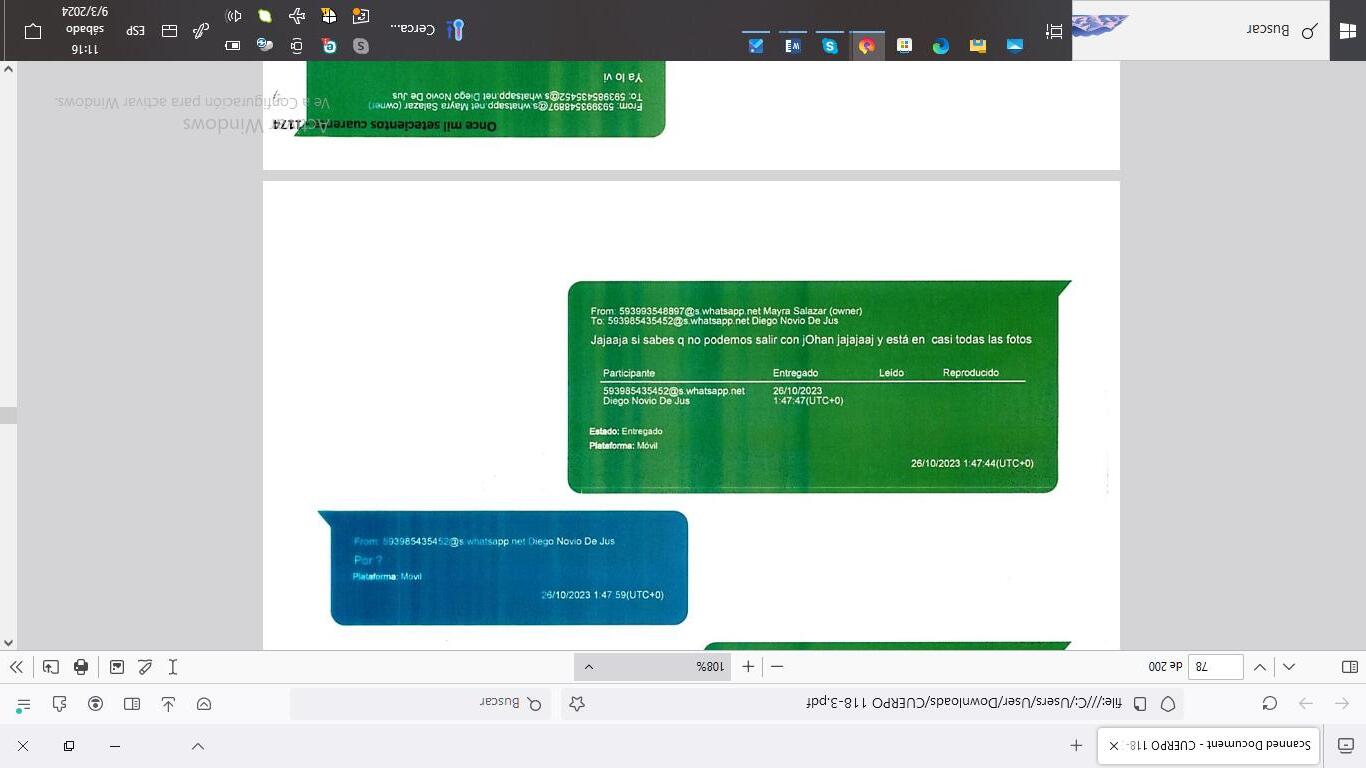
Task: Bookmark this page with the star icon
Action: tap(577, 704)
